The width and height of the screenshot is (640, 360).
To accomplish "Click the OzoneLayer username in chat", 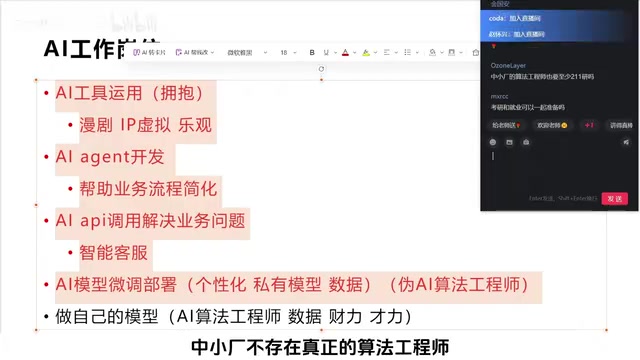I will pyautogui.click(x=508, y=65).
